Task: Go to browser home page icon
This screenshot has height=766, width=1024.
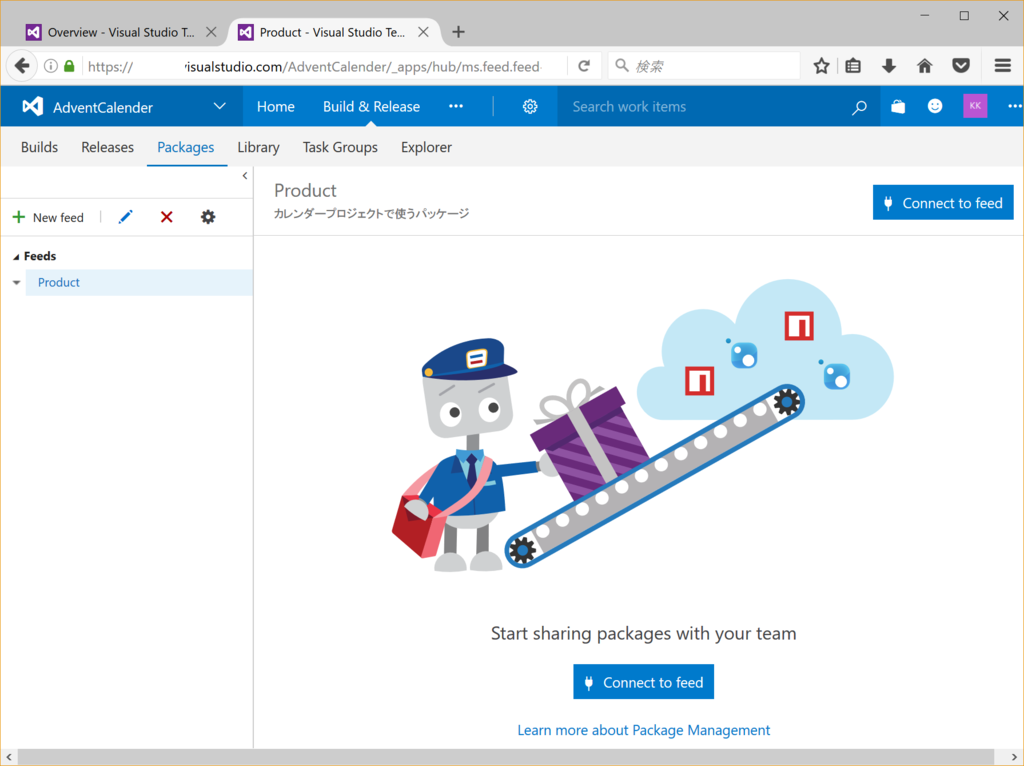Action: point(924,66)
